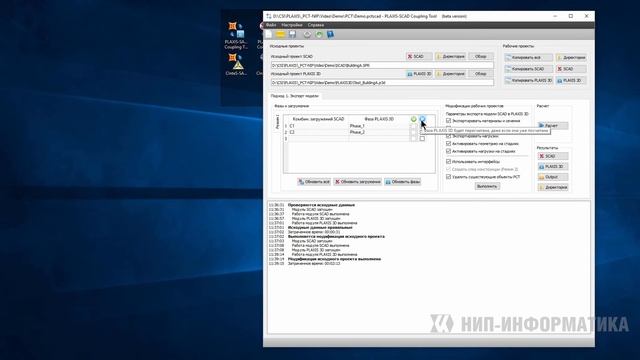
Task: Click the Выполнить button
Action: click(487, 186)
